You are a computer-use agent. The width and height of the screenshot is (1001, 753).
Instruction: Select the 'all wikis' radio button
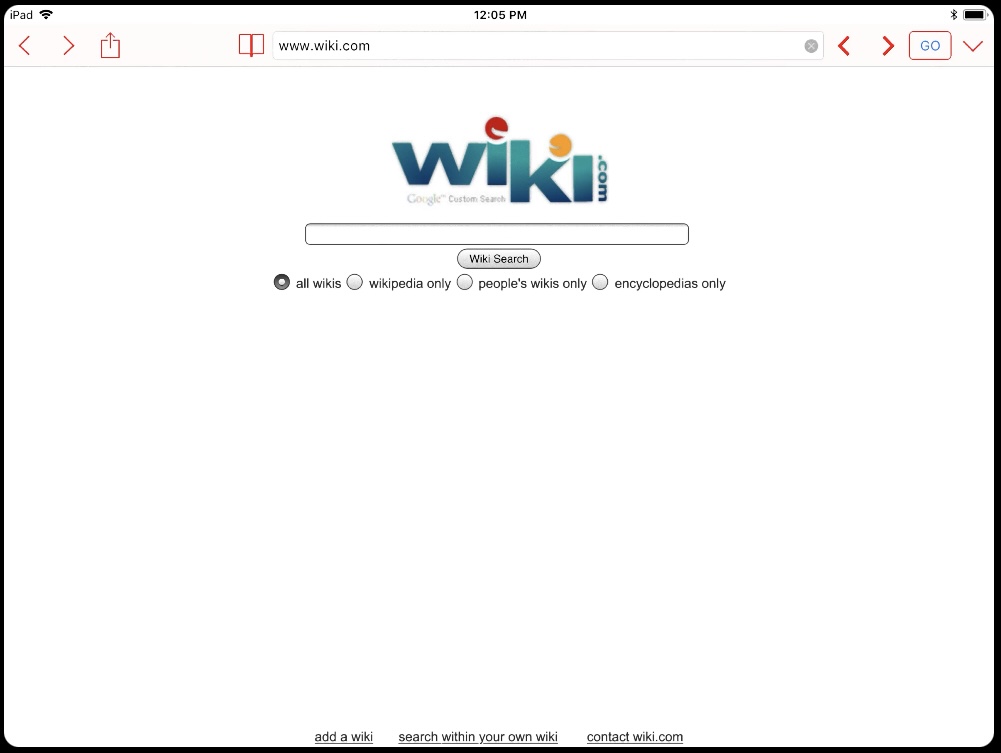(x=282, y=282)
